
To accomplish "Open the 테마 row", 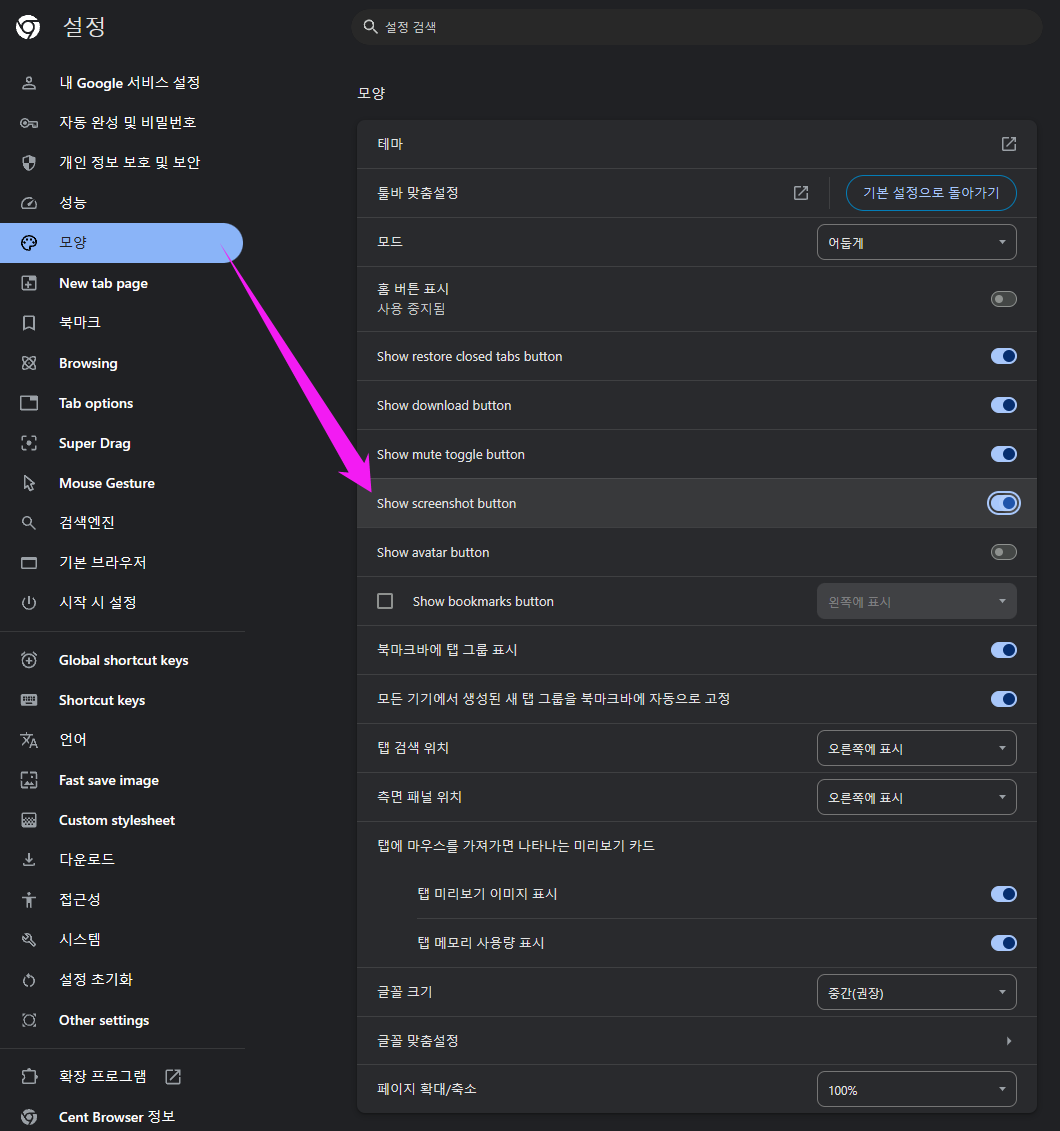I will pos(697,144).
